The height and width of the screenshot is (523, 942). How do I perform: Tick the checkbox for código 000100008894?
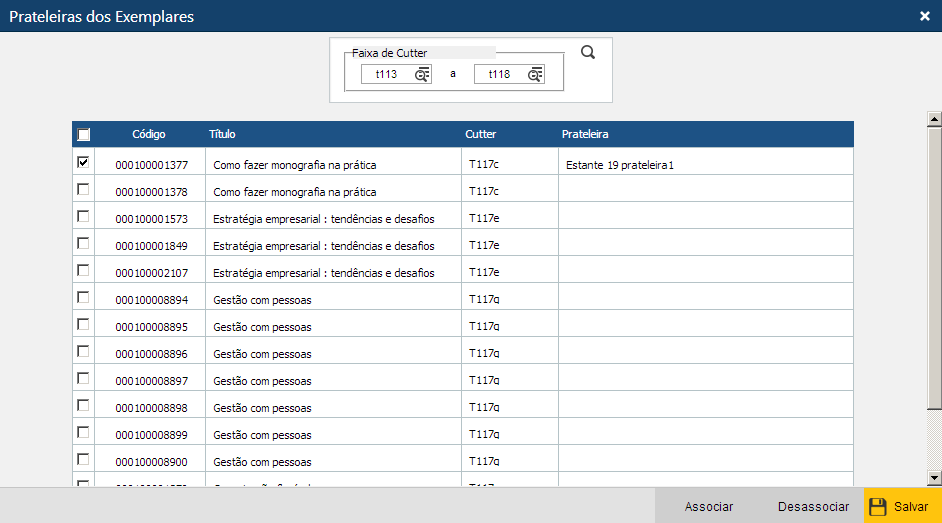pos(83,297)
